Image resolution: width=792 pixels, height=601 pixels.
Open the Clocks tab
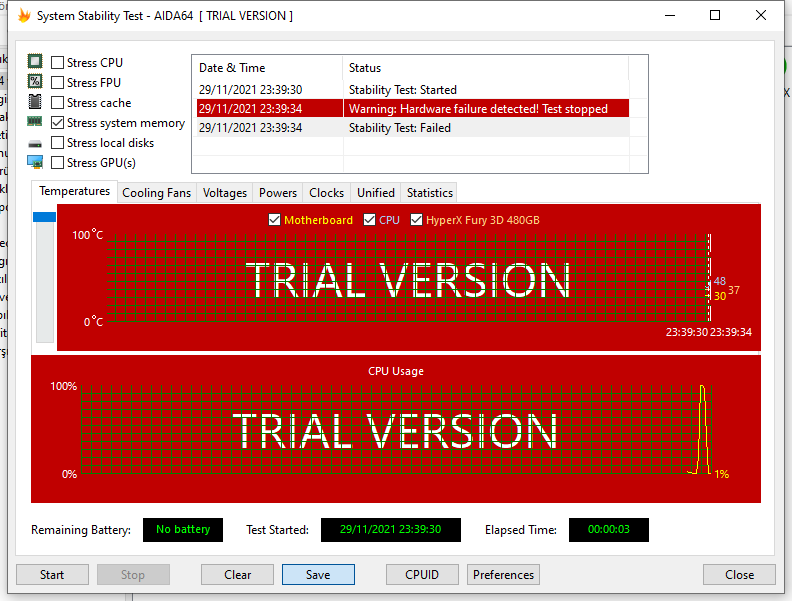pyautogui.click(x=326, y=193)
